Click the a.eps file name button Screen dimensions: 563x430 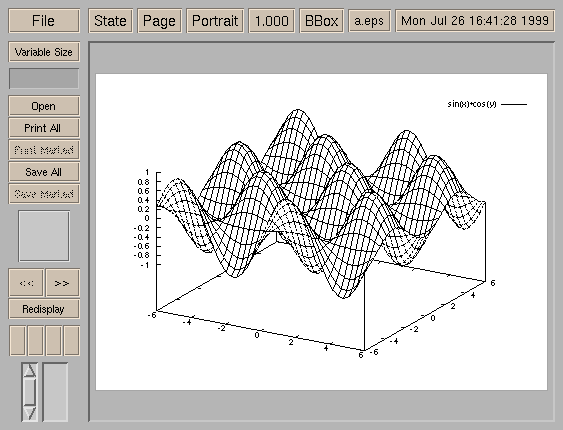pos(369,21)
